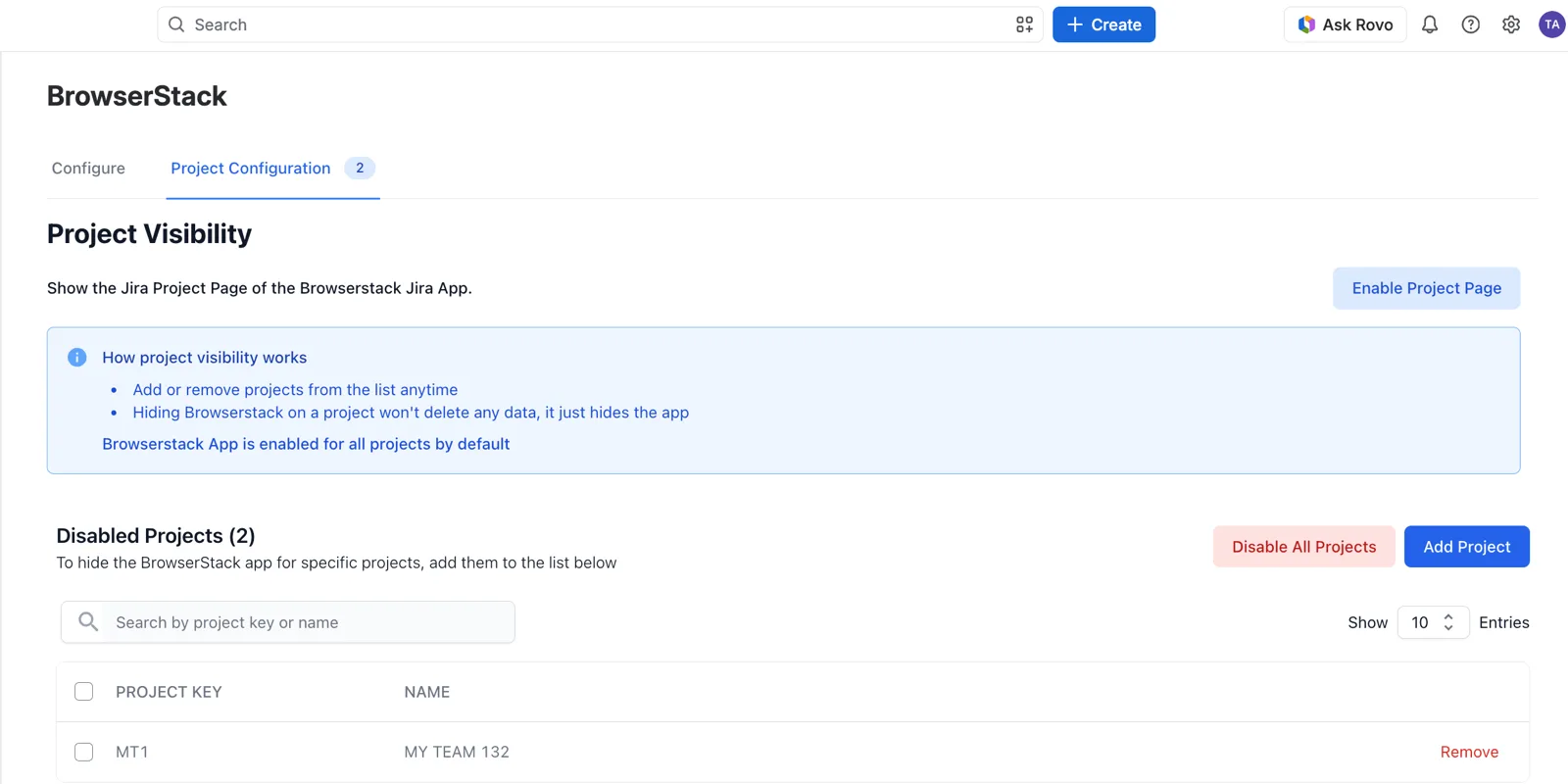Click the magnifier icon in project search box
The height and width of the screenshot is (784, 1568).
coord(88,621)
